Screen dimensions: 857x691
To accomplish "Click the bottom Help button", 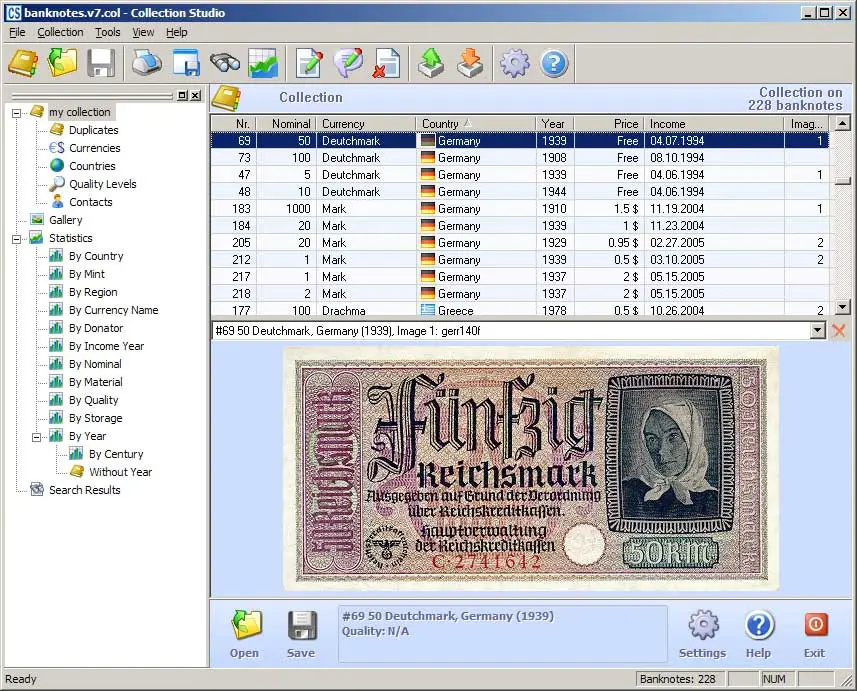I will click(x=759, y=634).
